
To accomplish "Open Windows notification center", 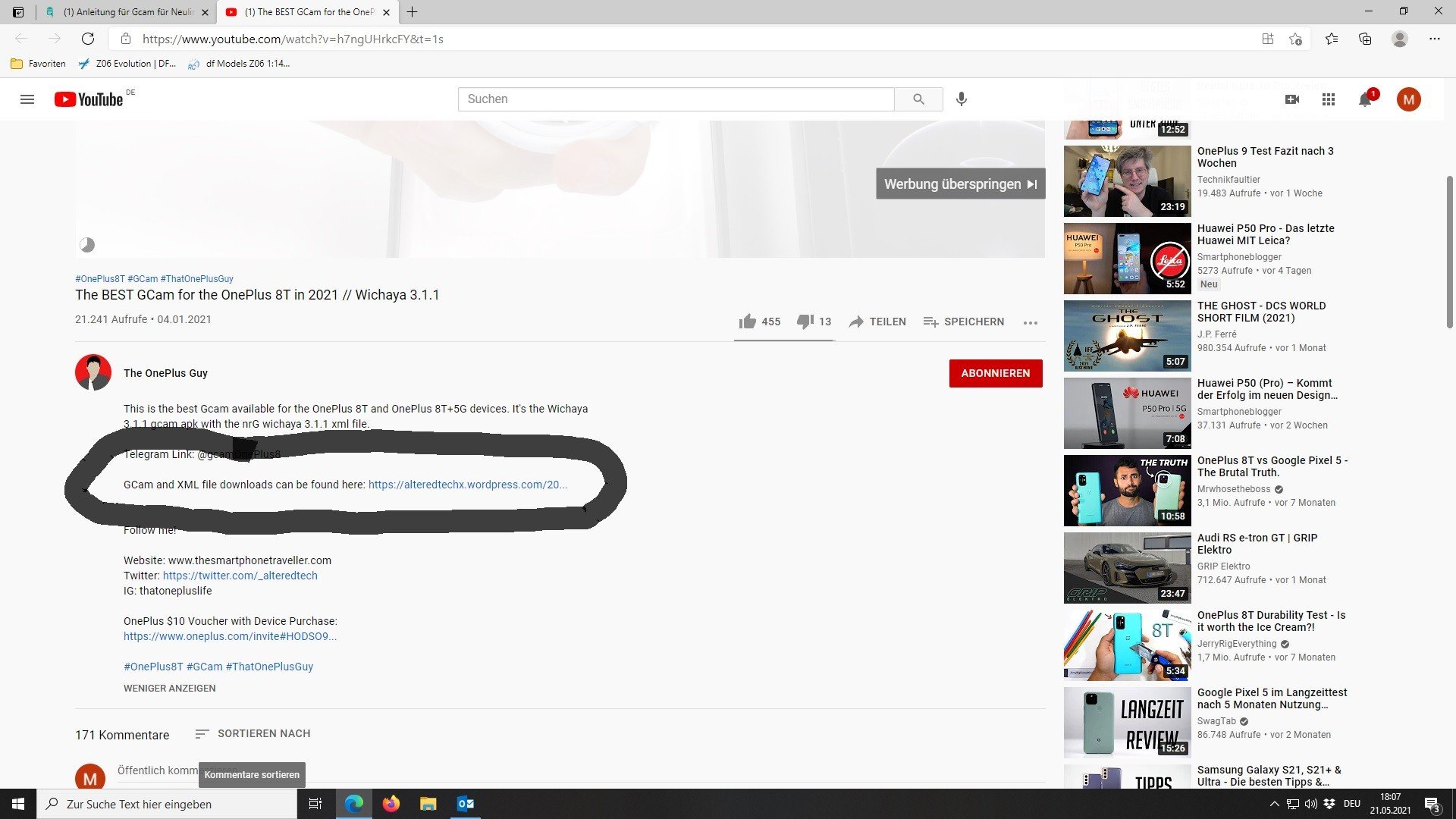I will point(1432,805).
